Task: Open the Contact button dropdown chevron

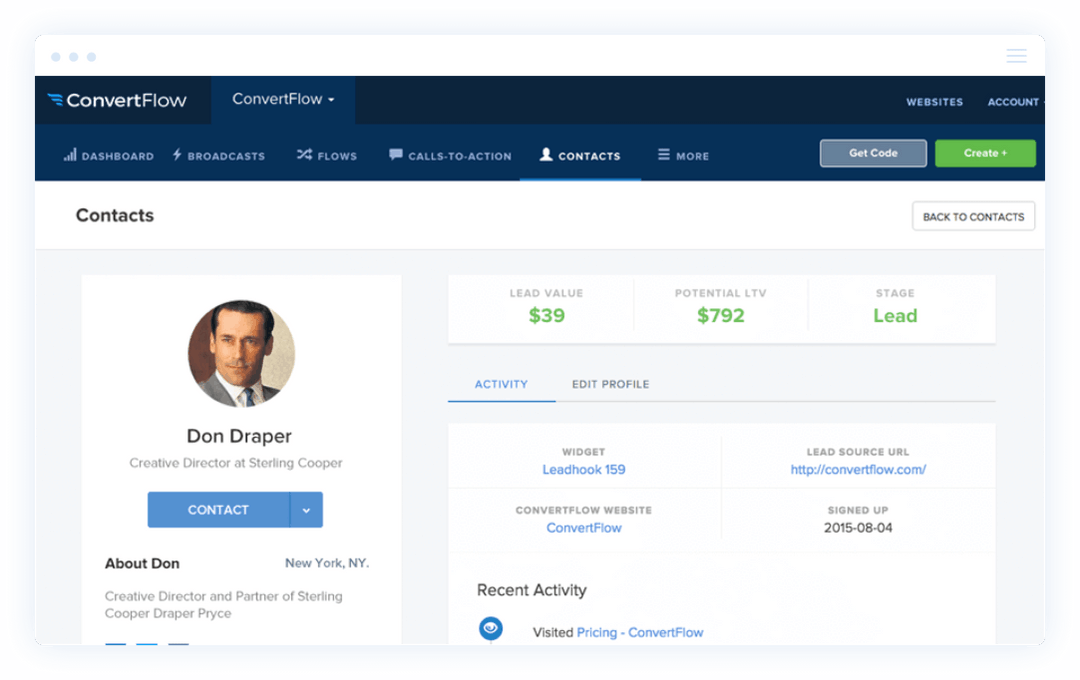Action: [x=307, y=510]
